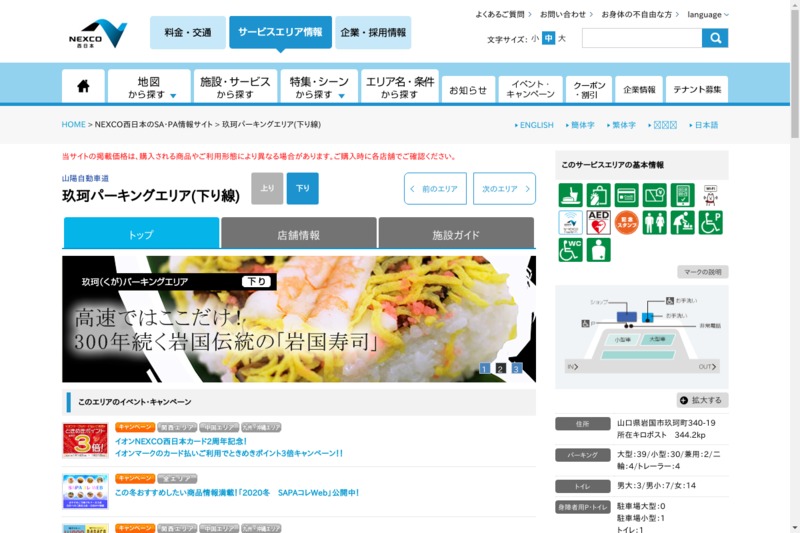800x533 pixels.
Task: Switch to 上り (inbound) direction
Action: coord(267,188)
